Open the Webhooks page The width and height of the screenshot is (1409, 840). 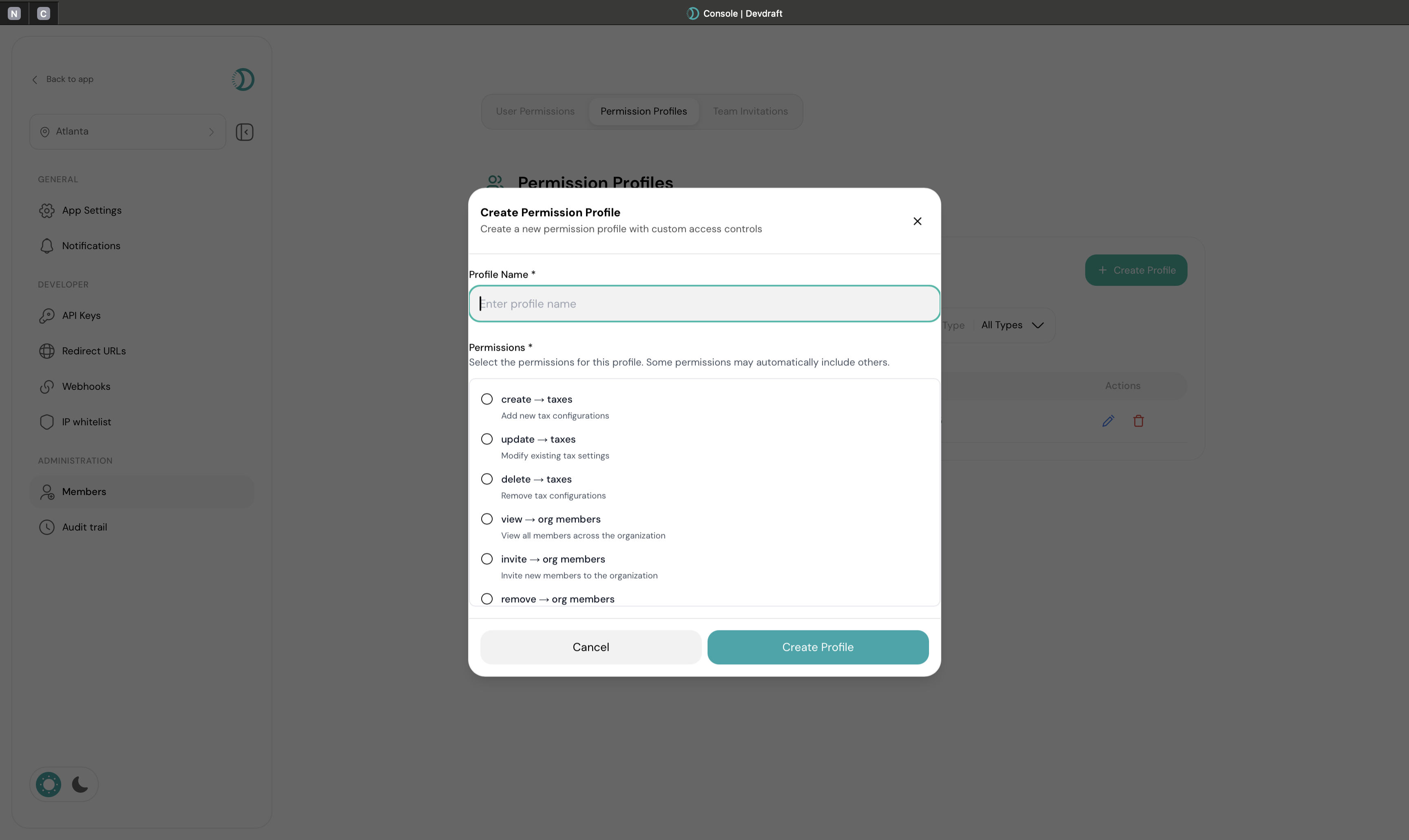coord(86,386)
